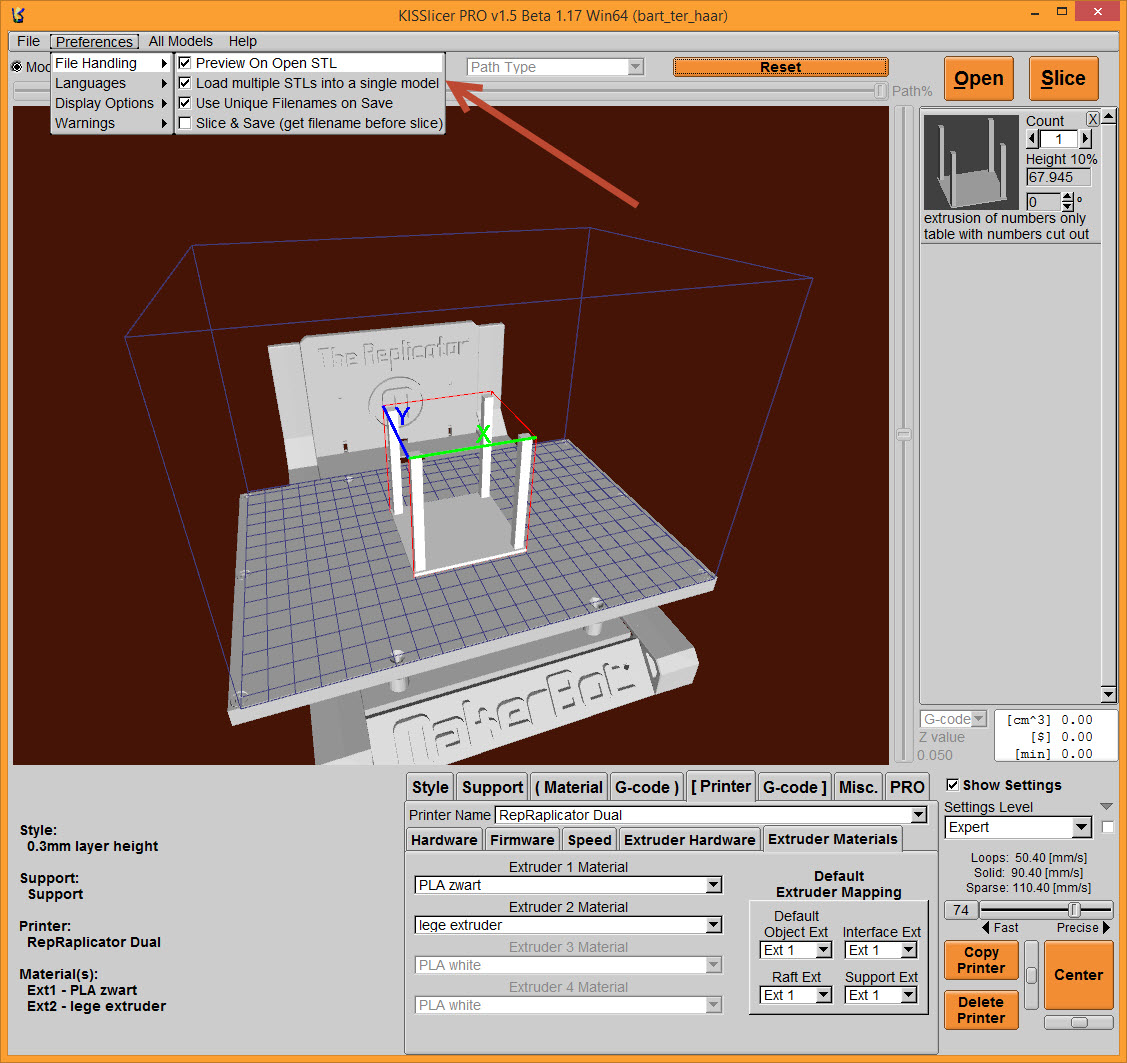This screenshot has height=1063, width=1127.
Task: Open the Extruder Hardware sub-tab
Action: (x=689, y=839)
